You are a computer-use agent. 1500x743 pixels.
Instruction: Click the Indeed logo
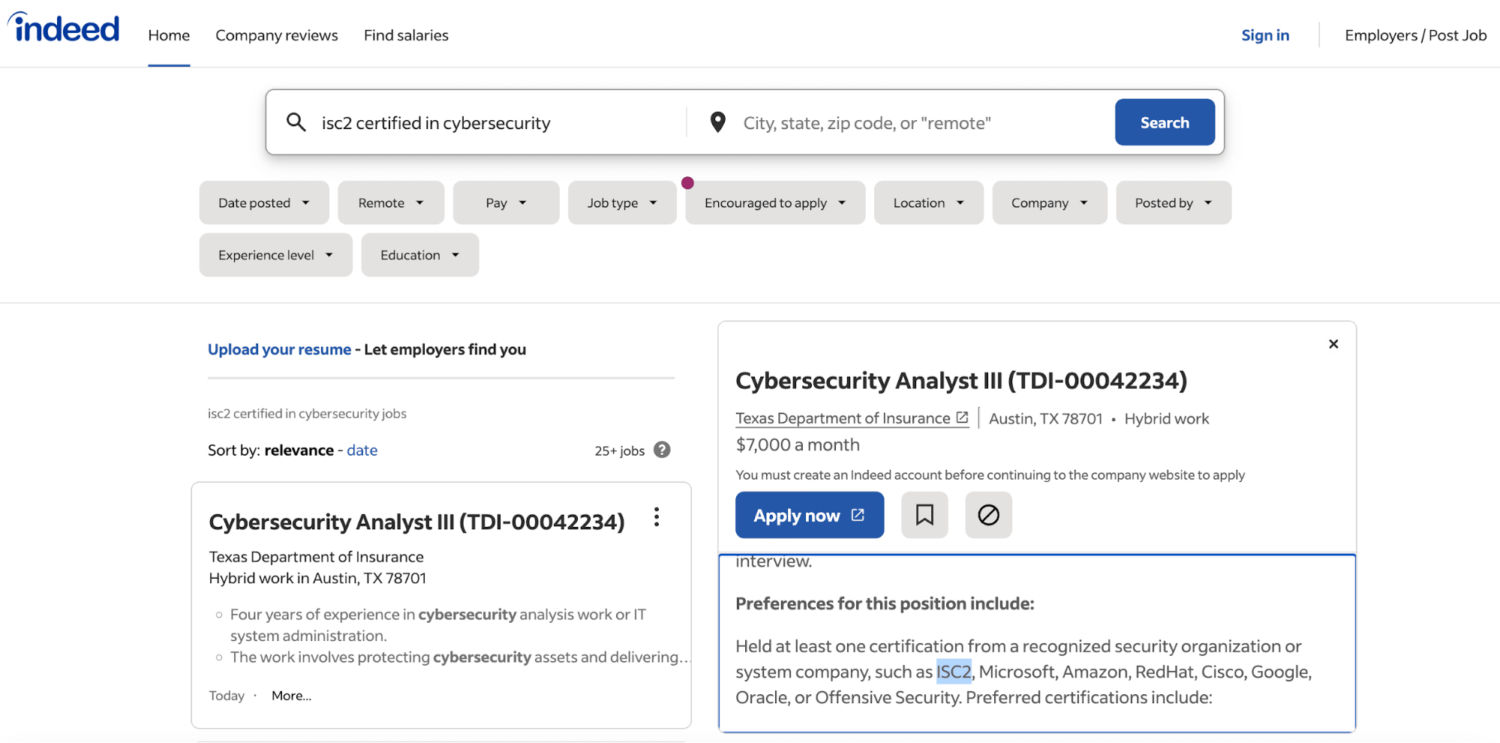point(63,28)
